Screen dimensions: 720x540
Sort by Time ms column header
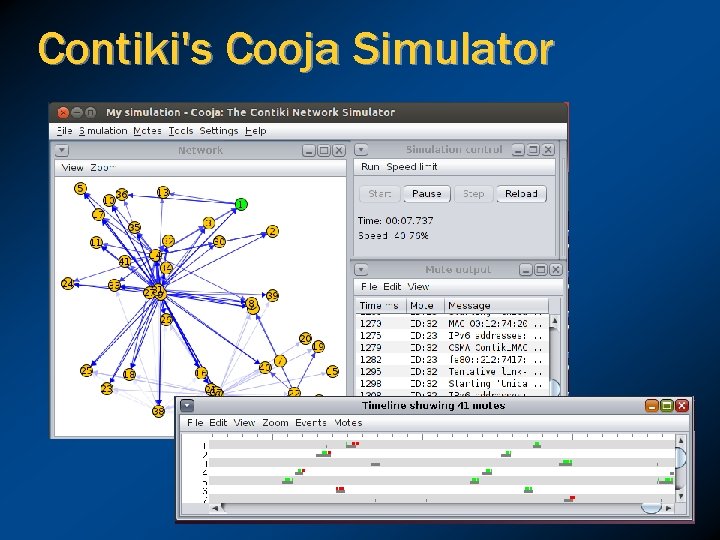(x=381, y=305)
